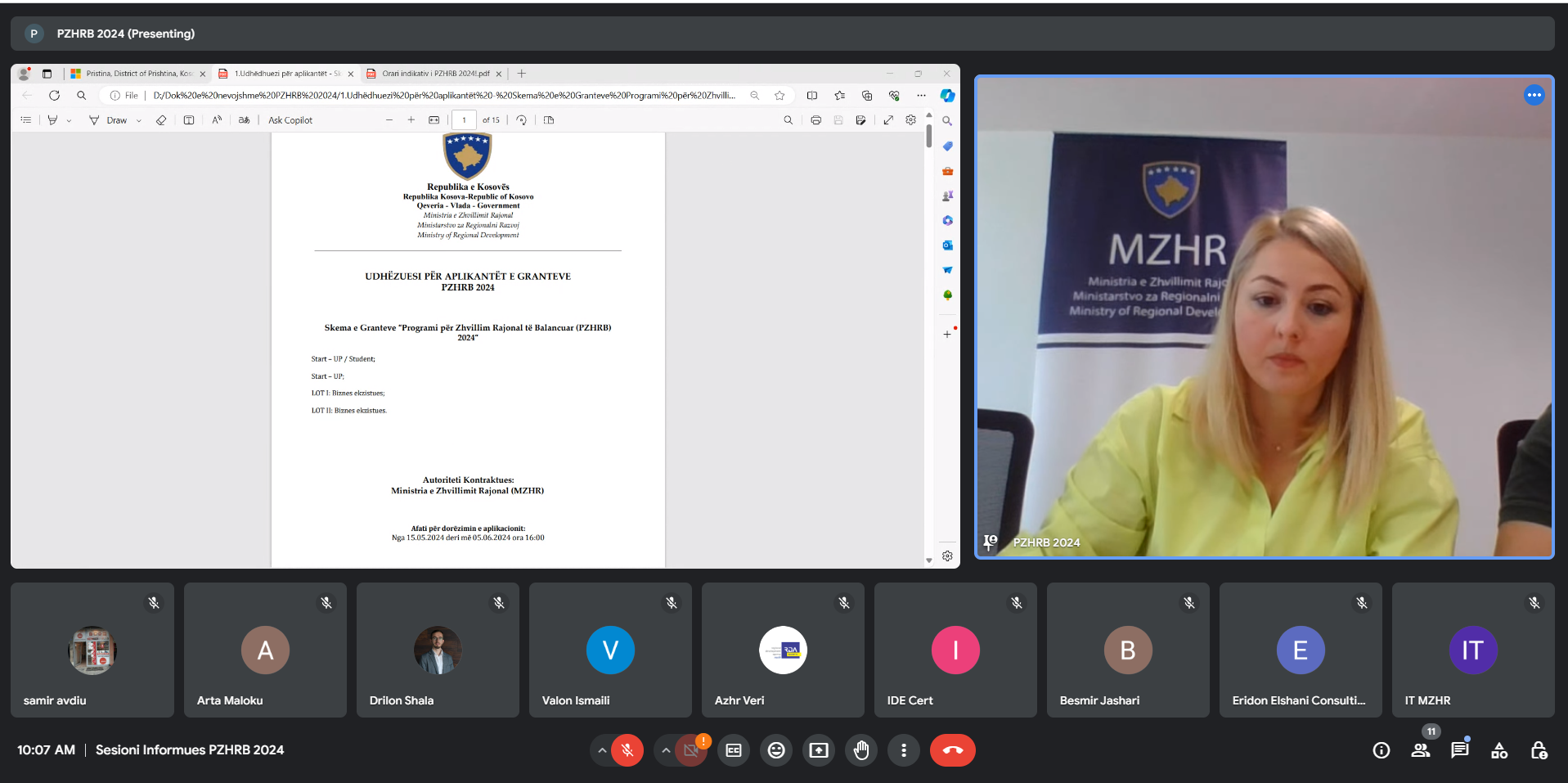The width and height of the screenshot is (1568, 783).
Task: Switch to the Orari indikativ i PZHRB 2024 tab
Action: coord(435,74)
